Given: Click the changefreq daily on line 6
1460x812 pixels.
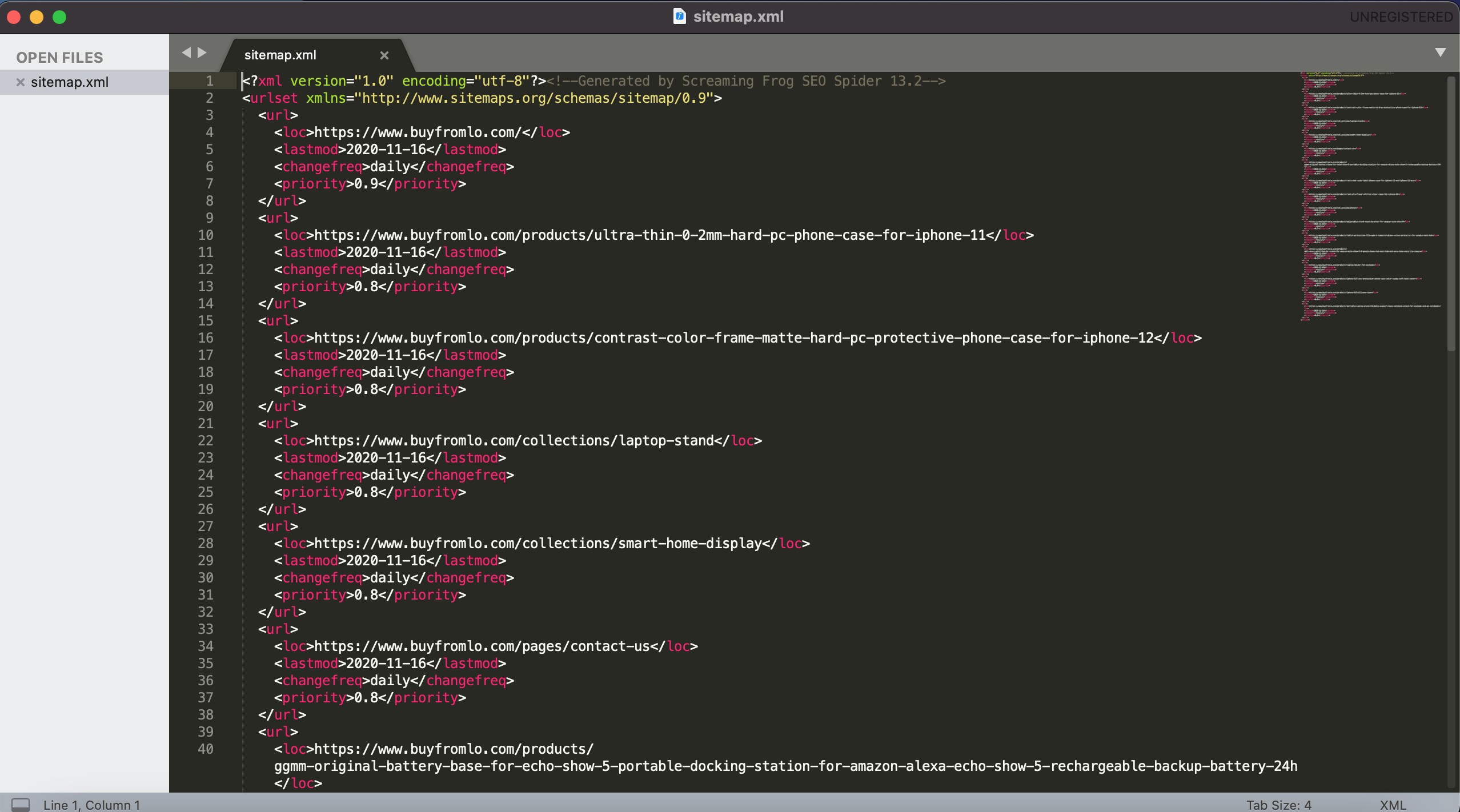Looking at the screenshot, I should click(x=394, y=167).
